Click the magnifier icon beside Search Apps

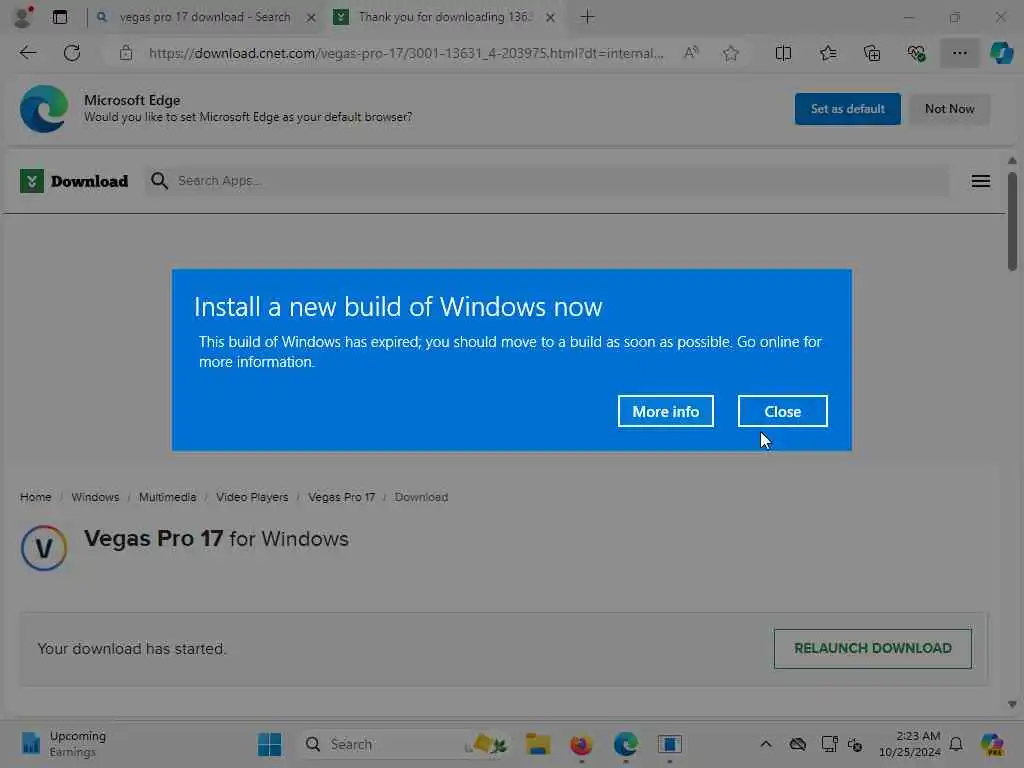159,181
